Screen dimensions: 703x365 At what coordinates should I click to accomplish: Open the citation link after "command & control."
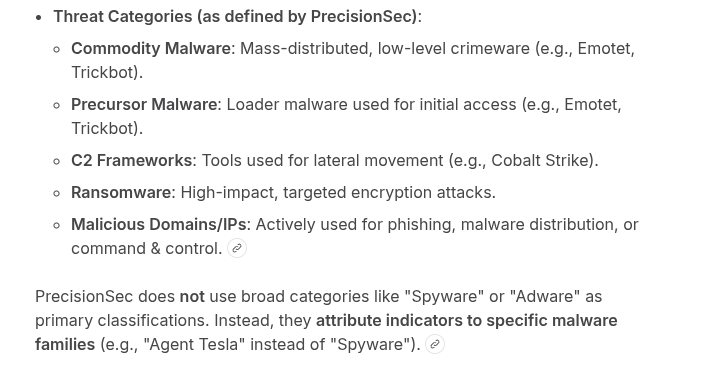(x=237, y=248)
